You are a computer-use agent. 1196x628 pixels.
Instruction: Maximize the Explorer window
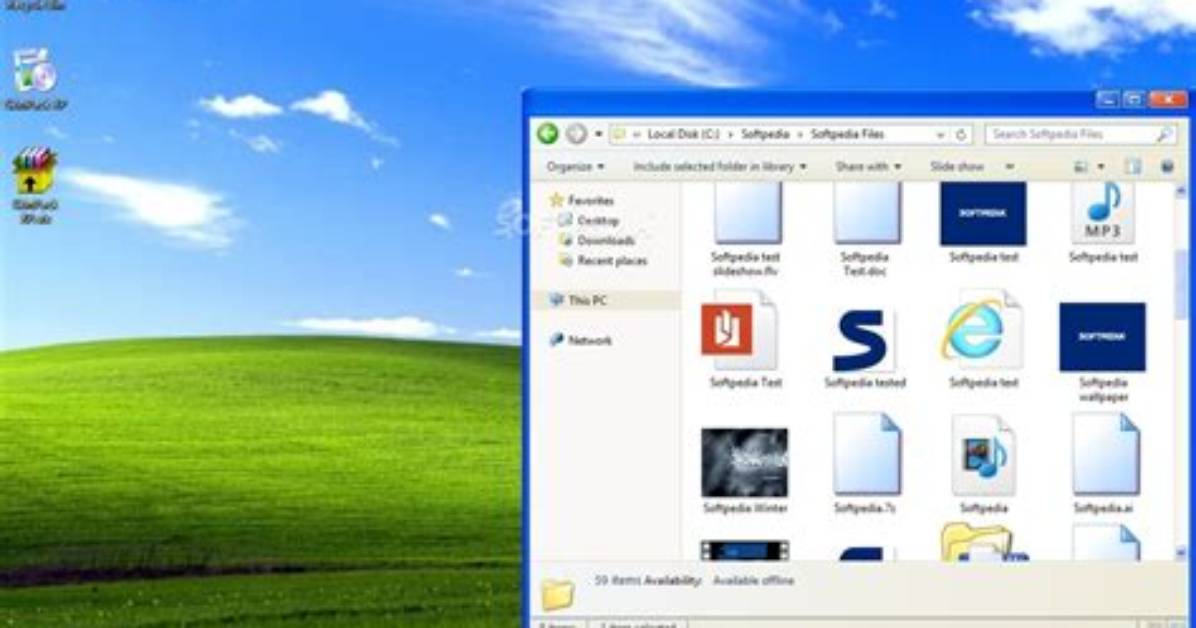[1134, 99]
